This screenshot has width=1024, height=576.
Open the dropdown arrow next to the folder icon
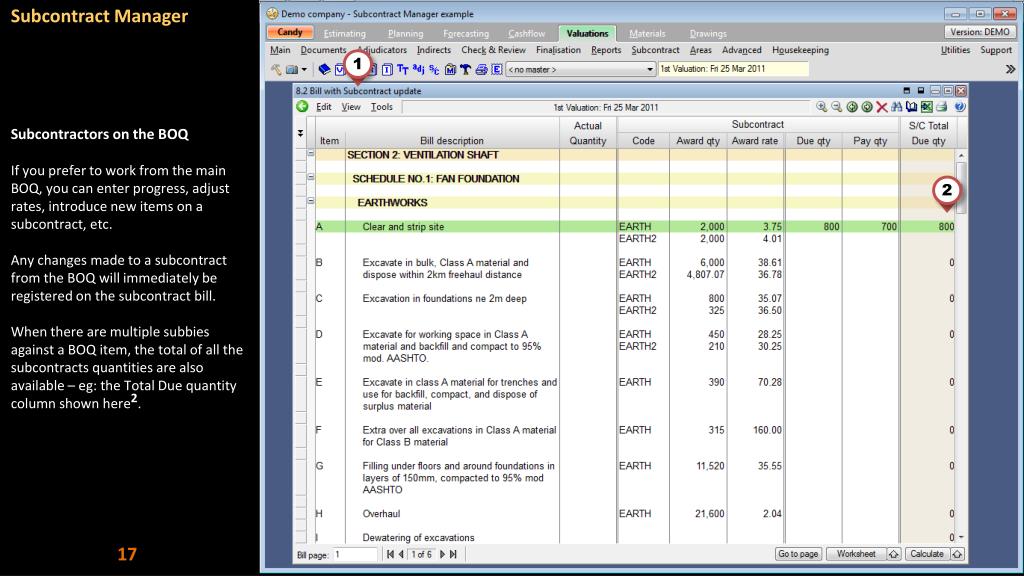[x=304, y=69]
